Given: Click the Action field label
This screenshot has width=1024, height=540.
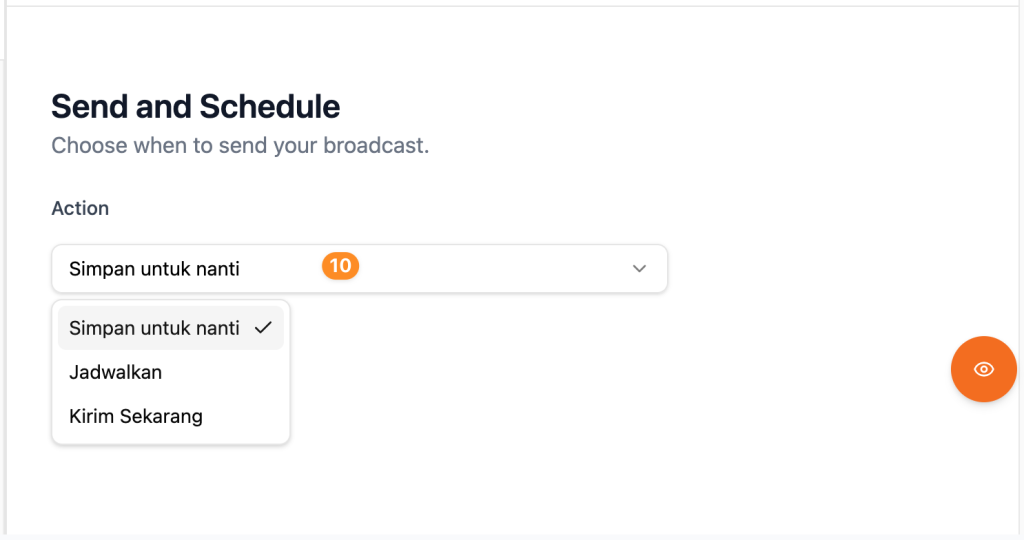Looking at the screenshot, I should click(80, 208).
